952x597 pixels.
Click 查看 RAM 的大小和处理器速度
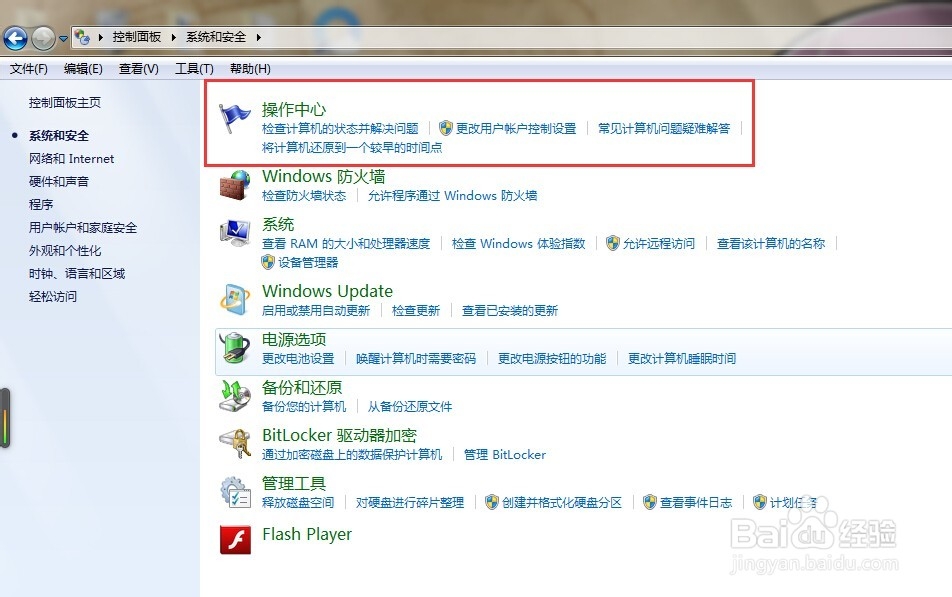[346, 244]
